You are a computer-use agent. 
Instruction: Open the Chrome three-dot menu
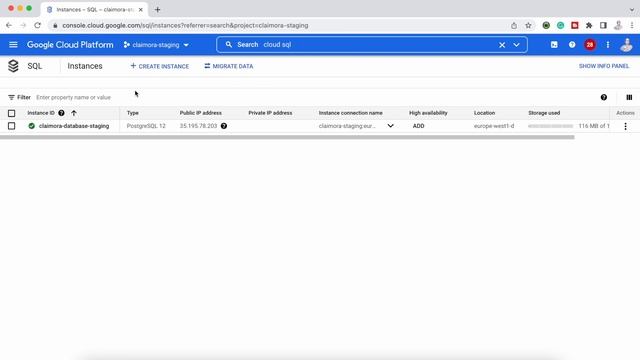pyautogui.click(x=632, y=25)
